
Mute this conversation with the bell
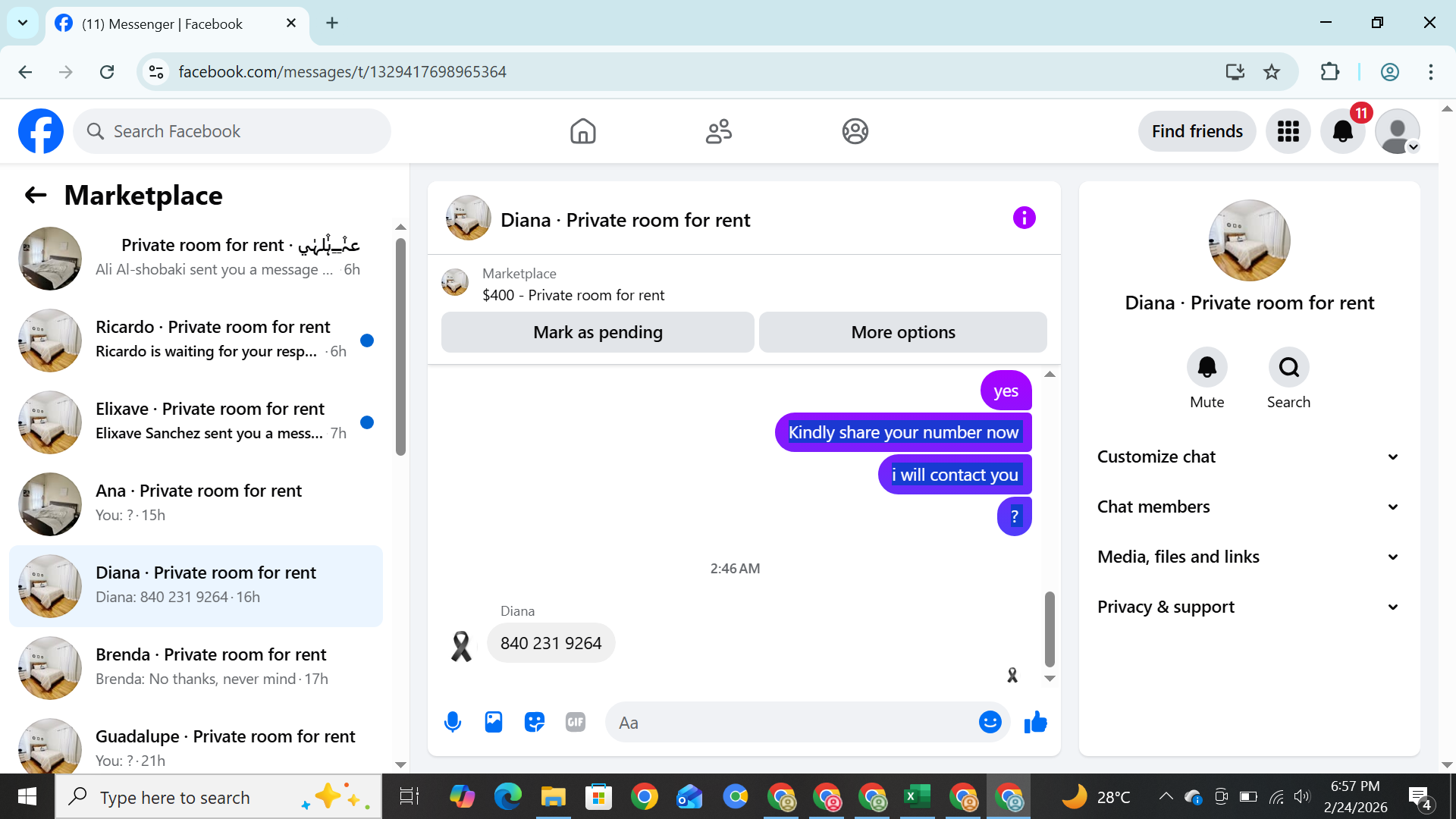coord(1207,368)
